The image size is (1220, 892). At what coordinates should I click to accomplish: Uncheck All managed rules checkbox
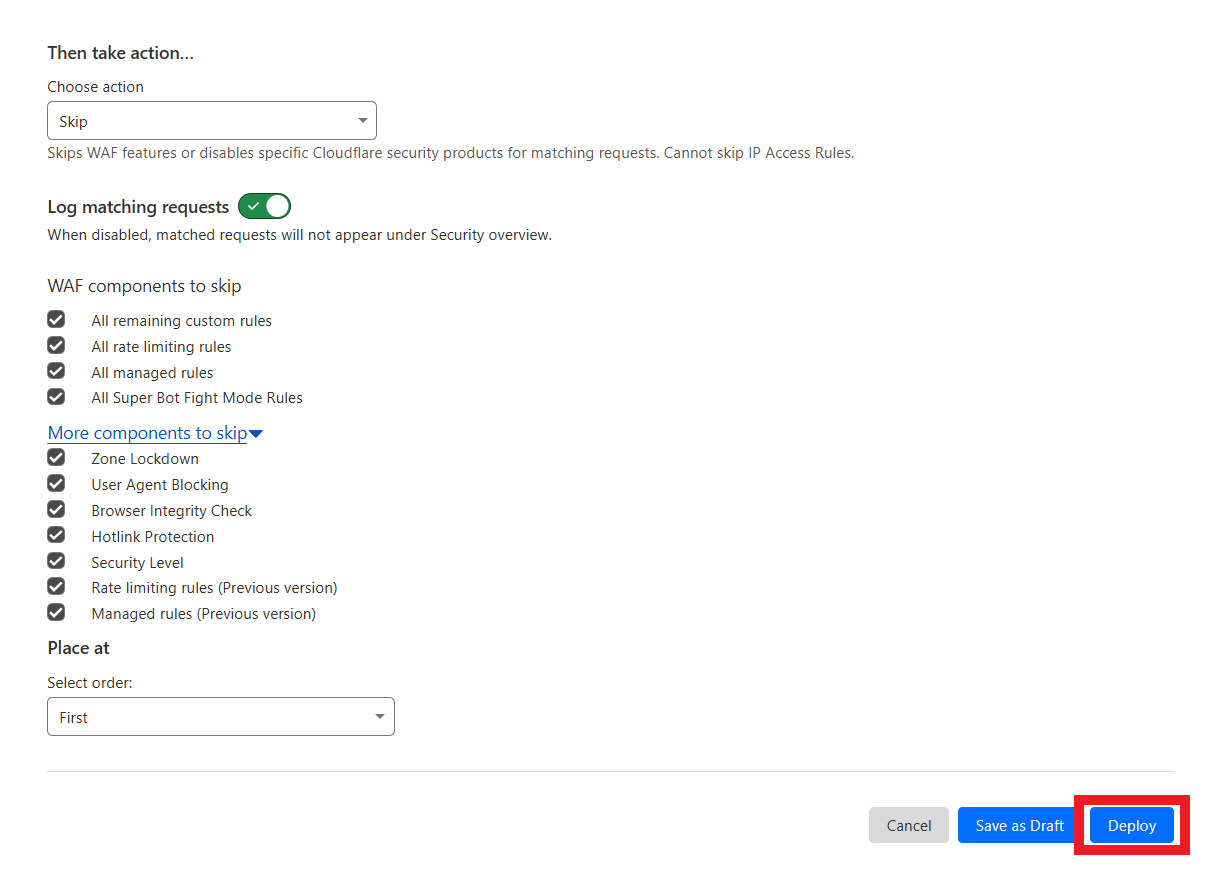[56, 372]
